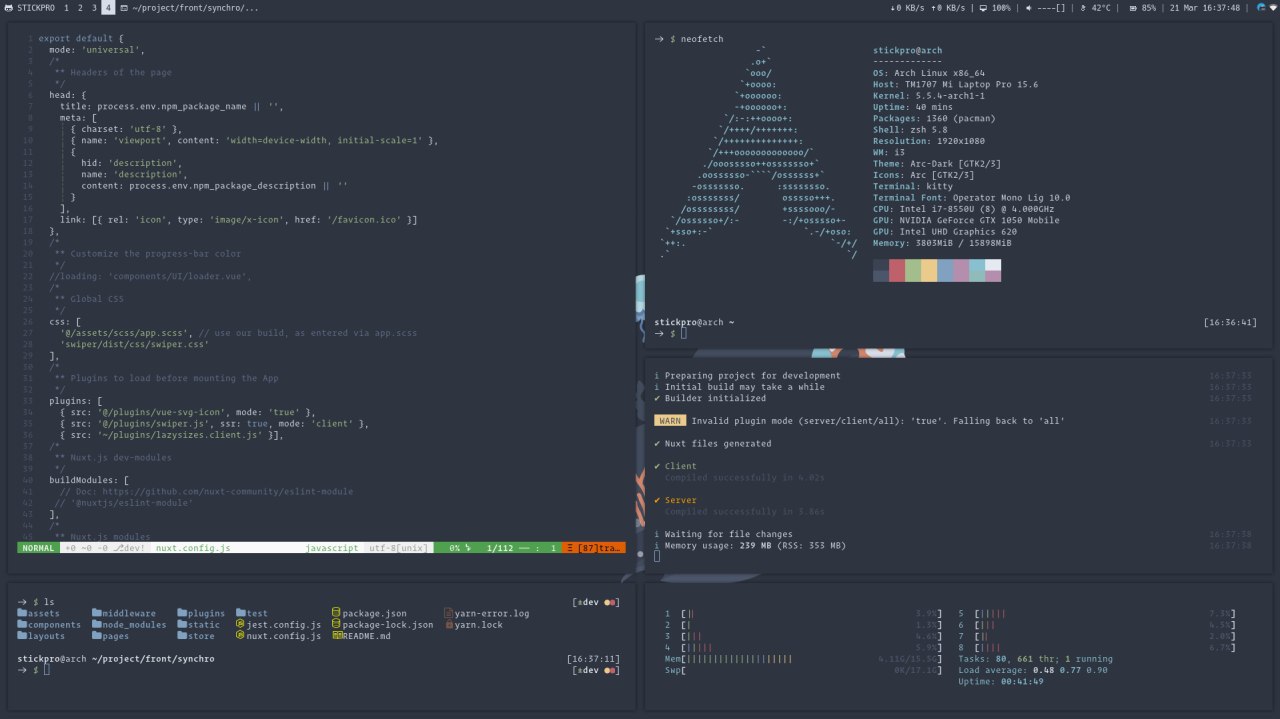Click the markdown icon beside README.md
The width and height of the screenshot is (1280, 719).
coord(337,636)
